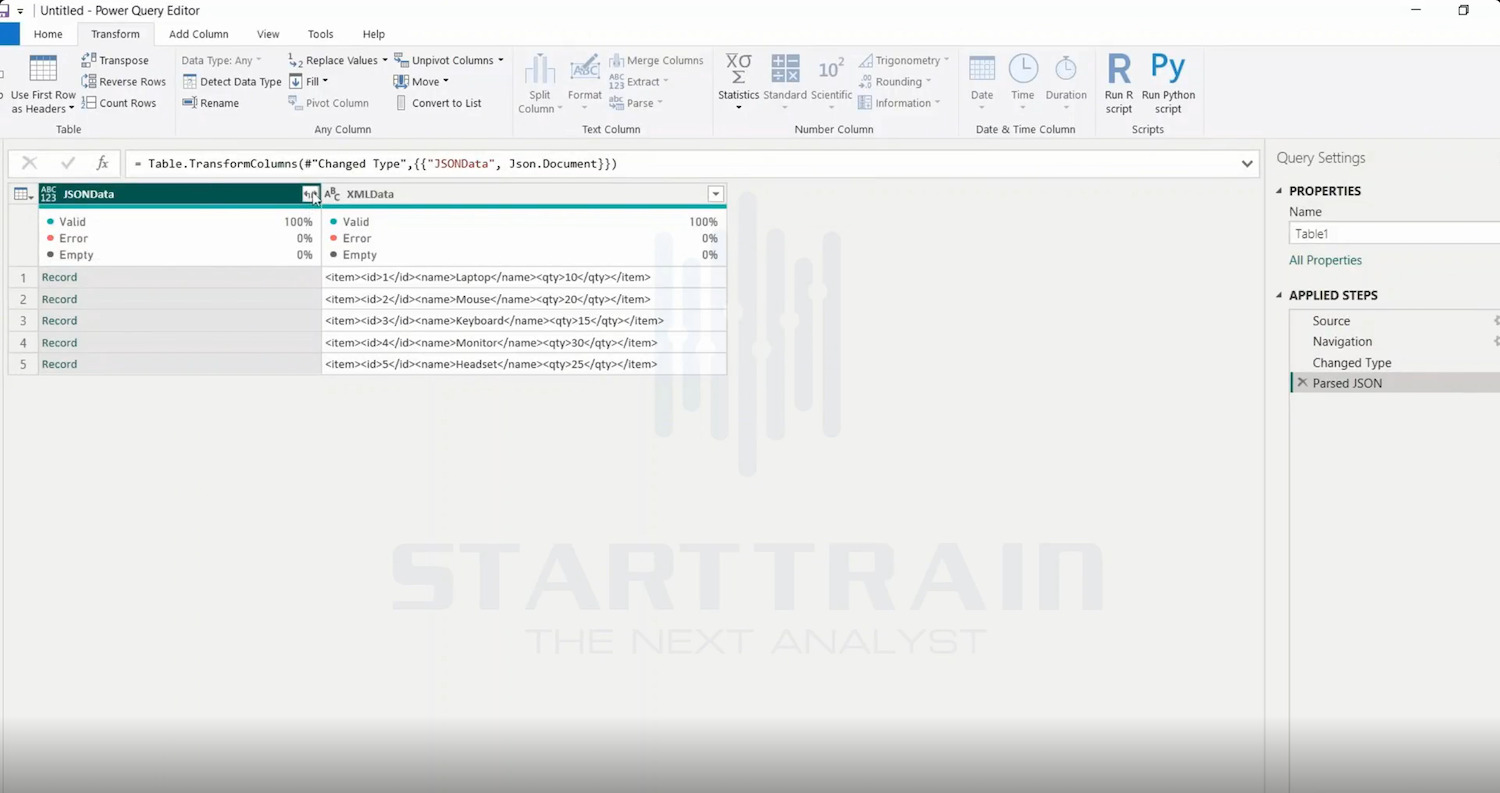Click the query Name input field
The width and height of the screenshot is (1500, 793).
pyautogui.click(x=1394, y=234)
